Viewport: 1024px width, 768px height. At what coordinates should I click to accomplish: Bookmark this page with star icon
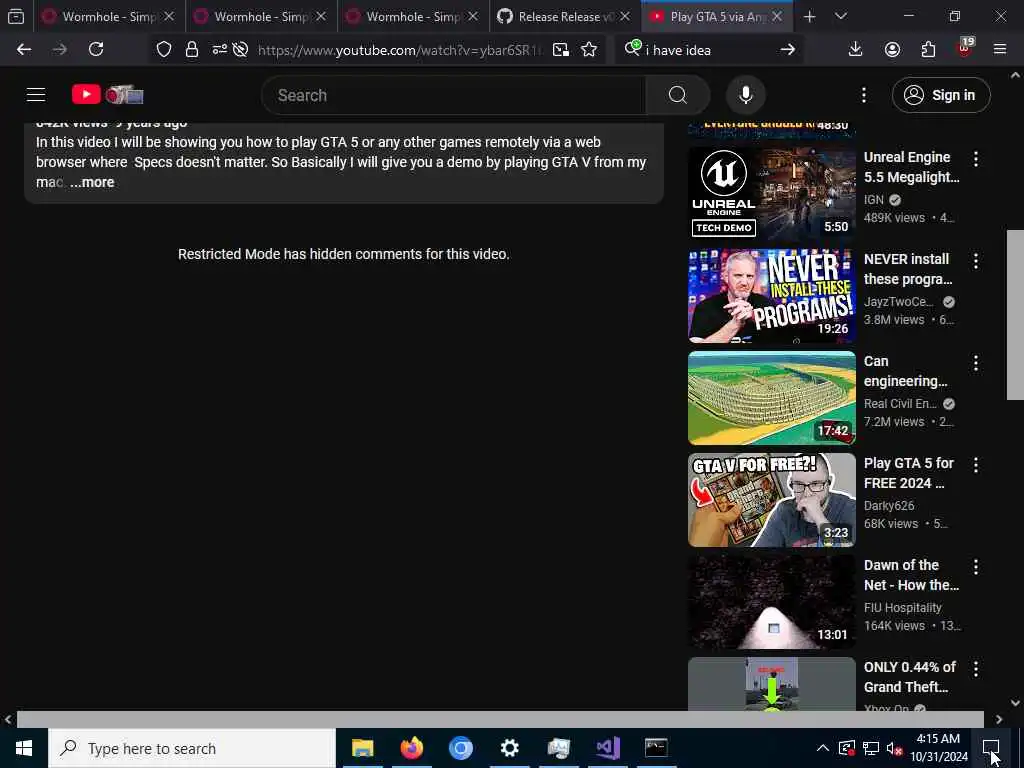pyautogui.click(x=589, y=50)
